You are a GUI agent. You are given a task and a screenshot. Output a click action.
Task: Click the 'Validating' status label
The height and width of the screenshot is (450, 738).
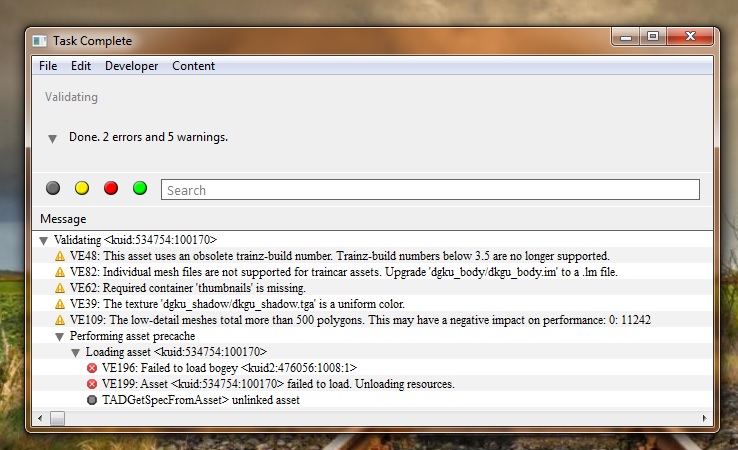click(x=71, y=97)
